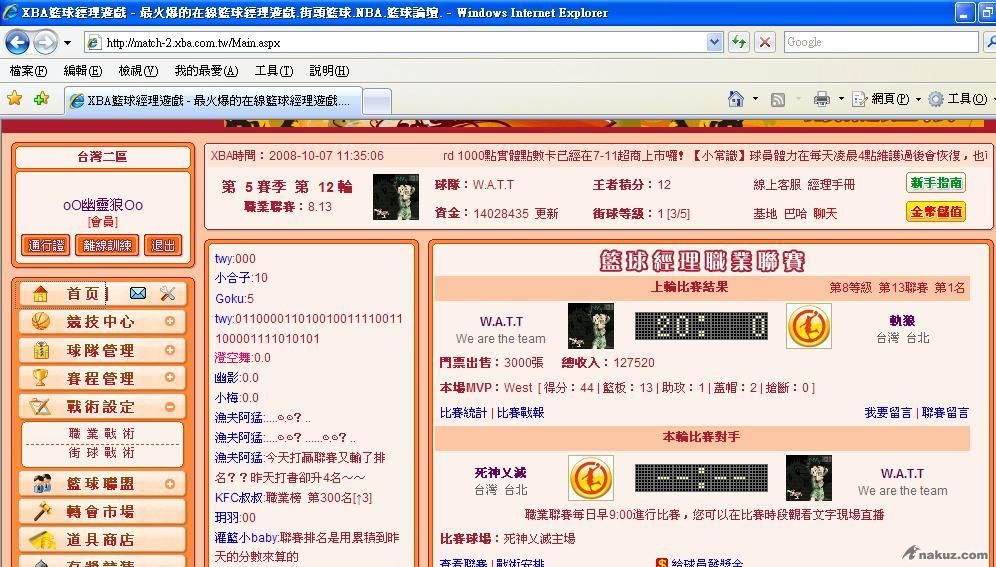Expand the 球隊管理 plus toggle

170,350
